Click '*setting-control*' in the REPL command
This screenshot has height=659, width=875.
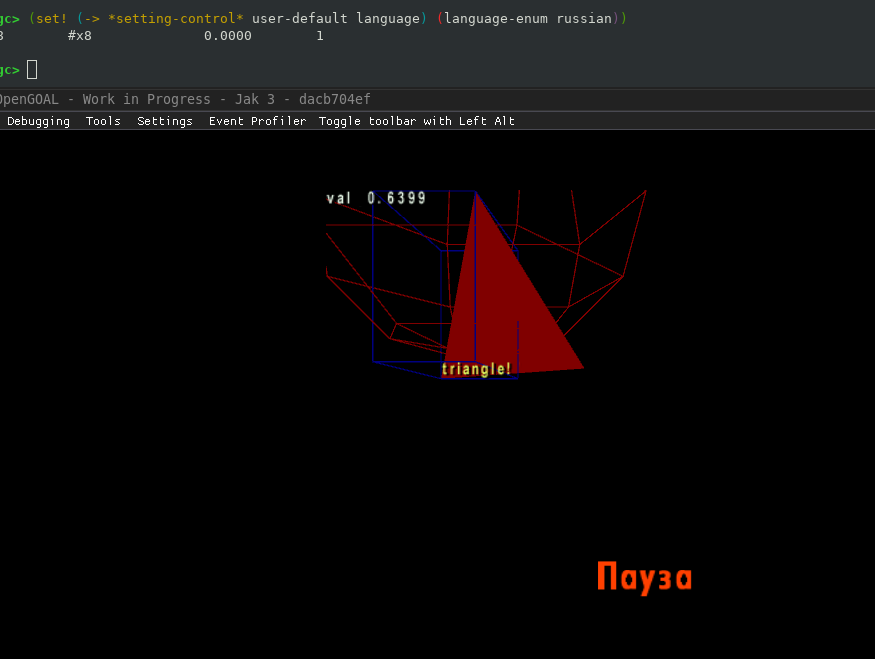click(176, 19)
